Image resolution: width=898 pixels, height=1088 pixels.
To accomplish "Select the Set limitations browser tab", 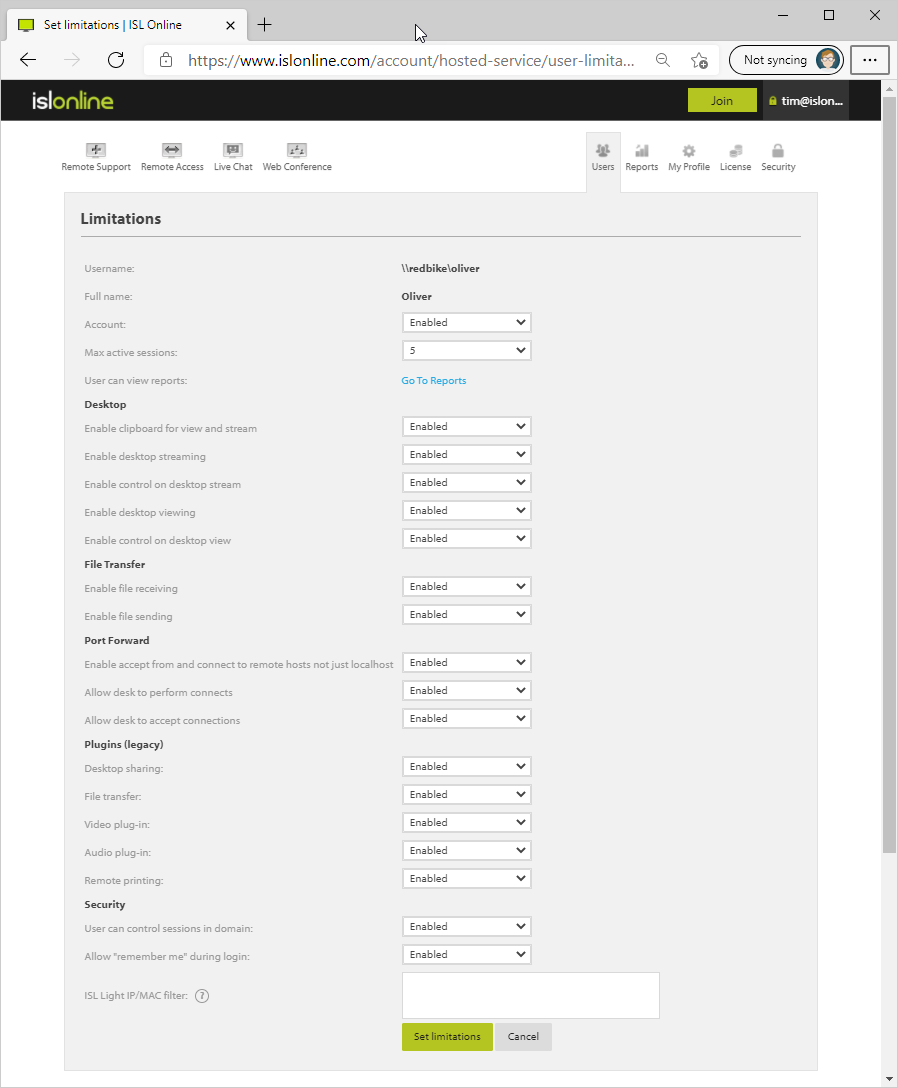I will tap(120, 25).
